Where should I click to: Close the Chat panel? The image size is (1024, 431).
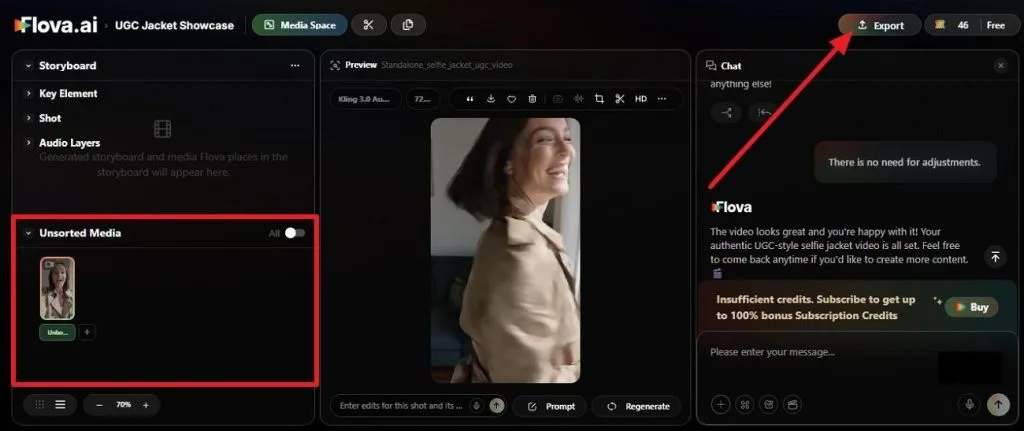pyautogui.click(x=1000, y=65)
